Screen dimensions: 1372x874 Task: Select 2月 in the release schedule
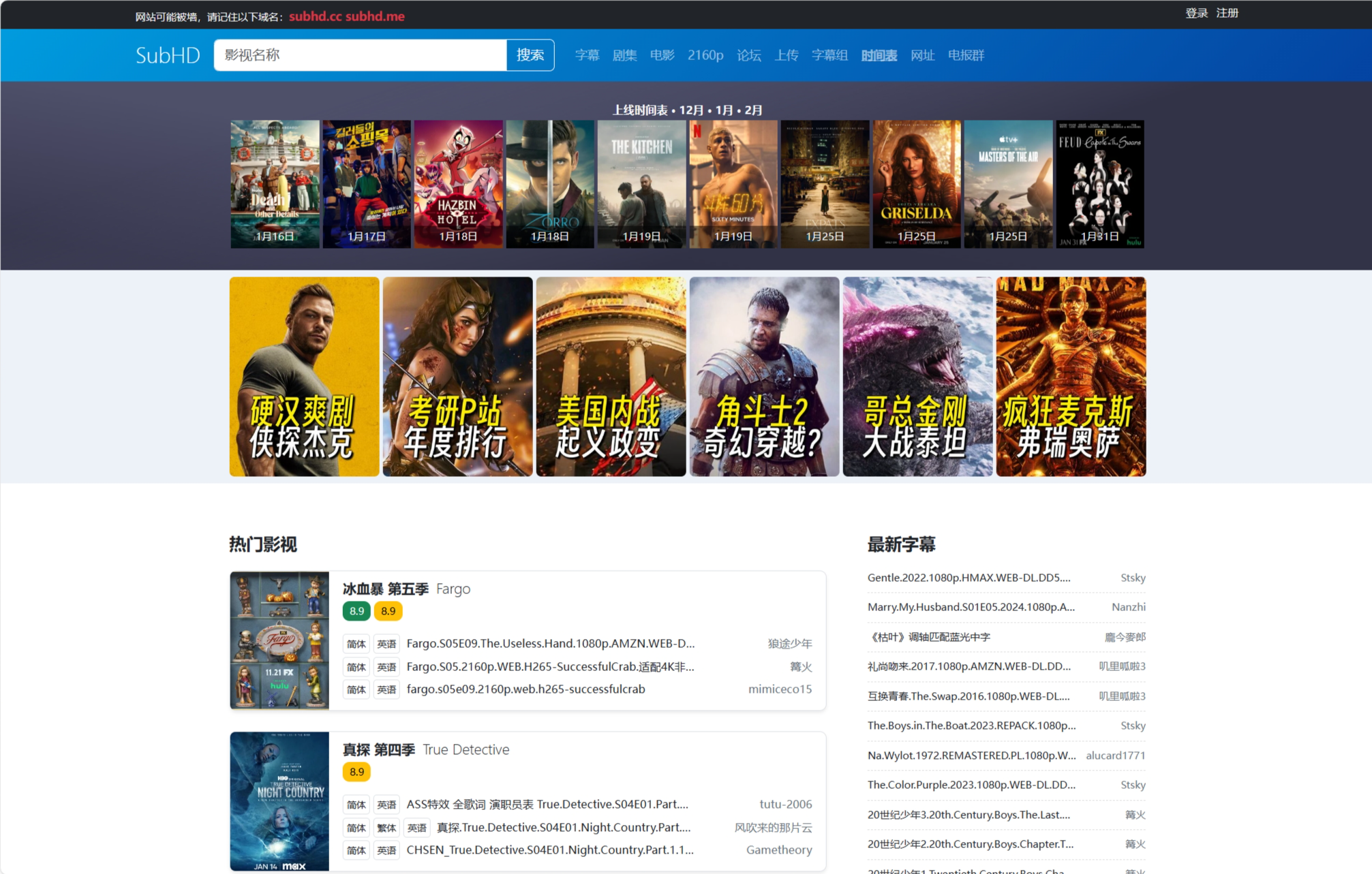[x=753, y=110]
